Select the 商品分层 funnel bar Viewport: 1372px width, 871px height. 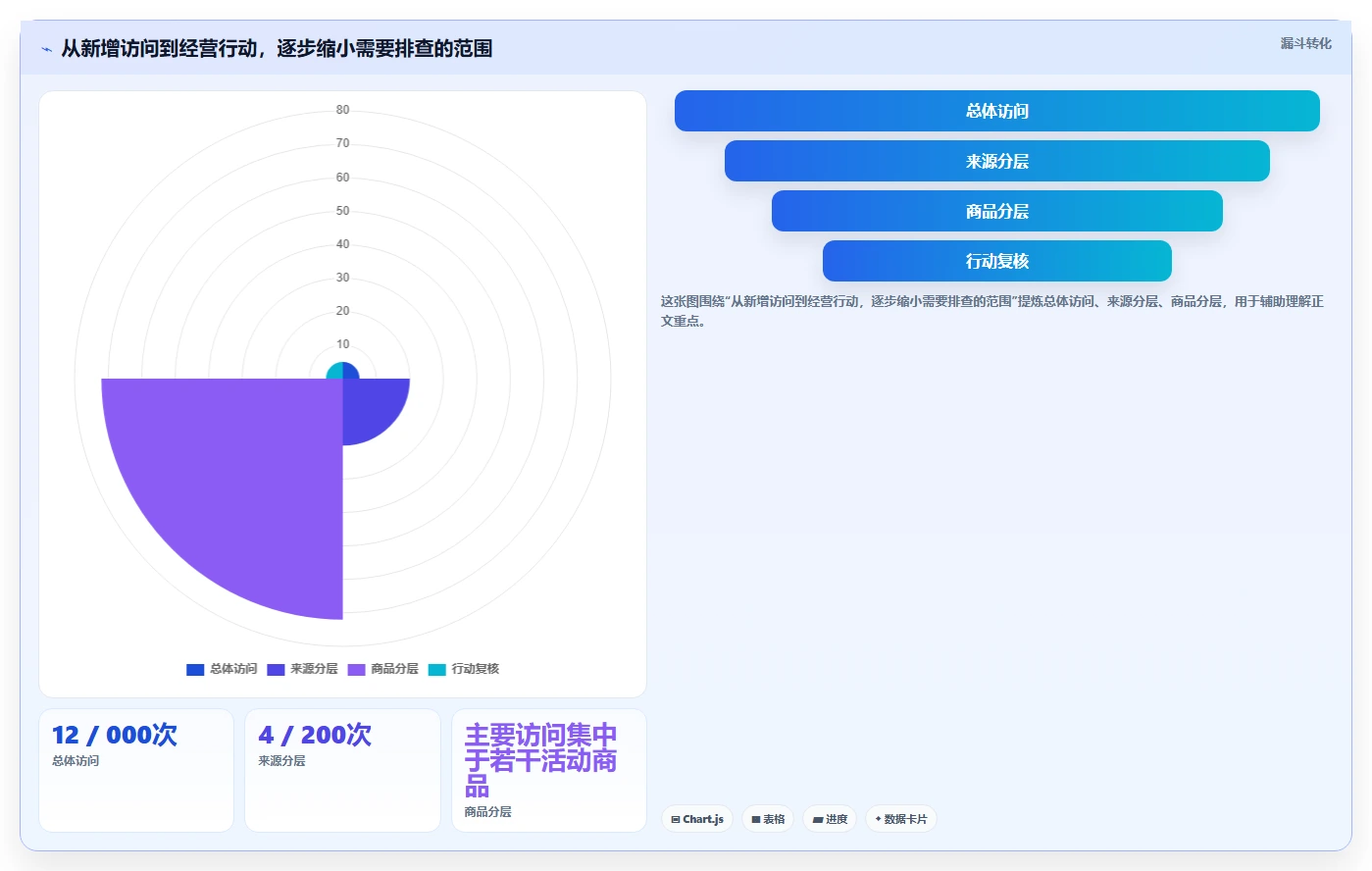click(996, 211)
